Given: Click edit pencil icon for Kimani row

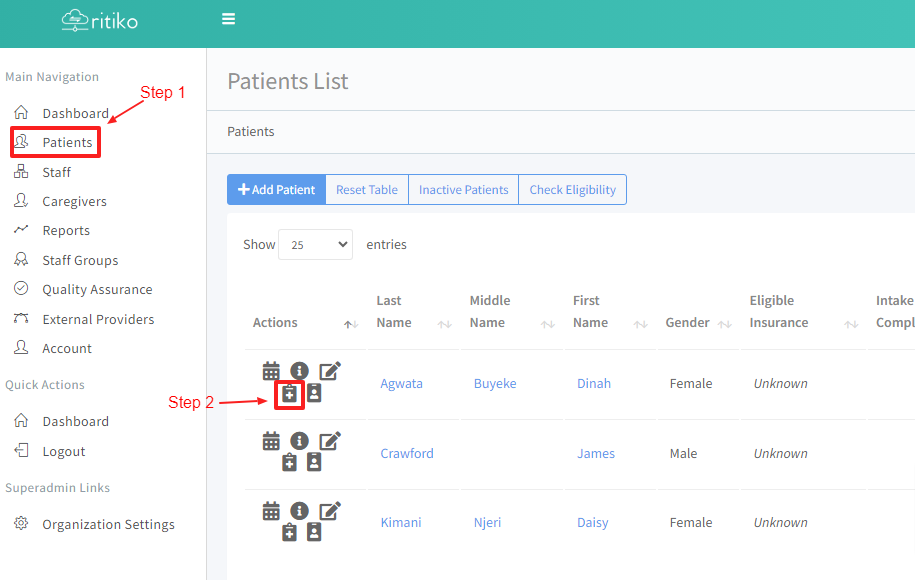Looking at the screenshot, I should point(330,511).
